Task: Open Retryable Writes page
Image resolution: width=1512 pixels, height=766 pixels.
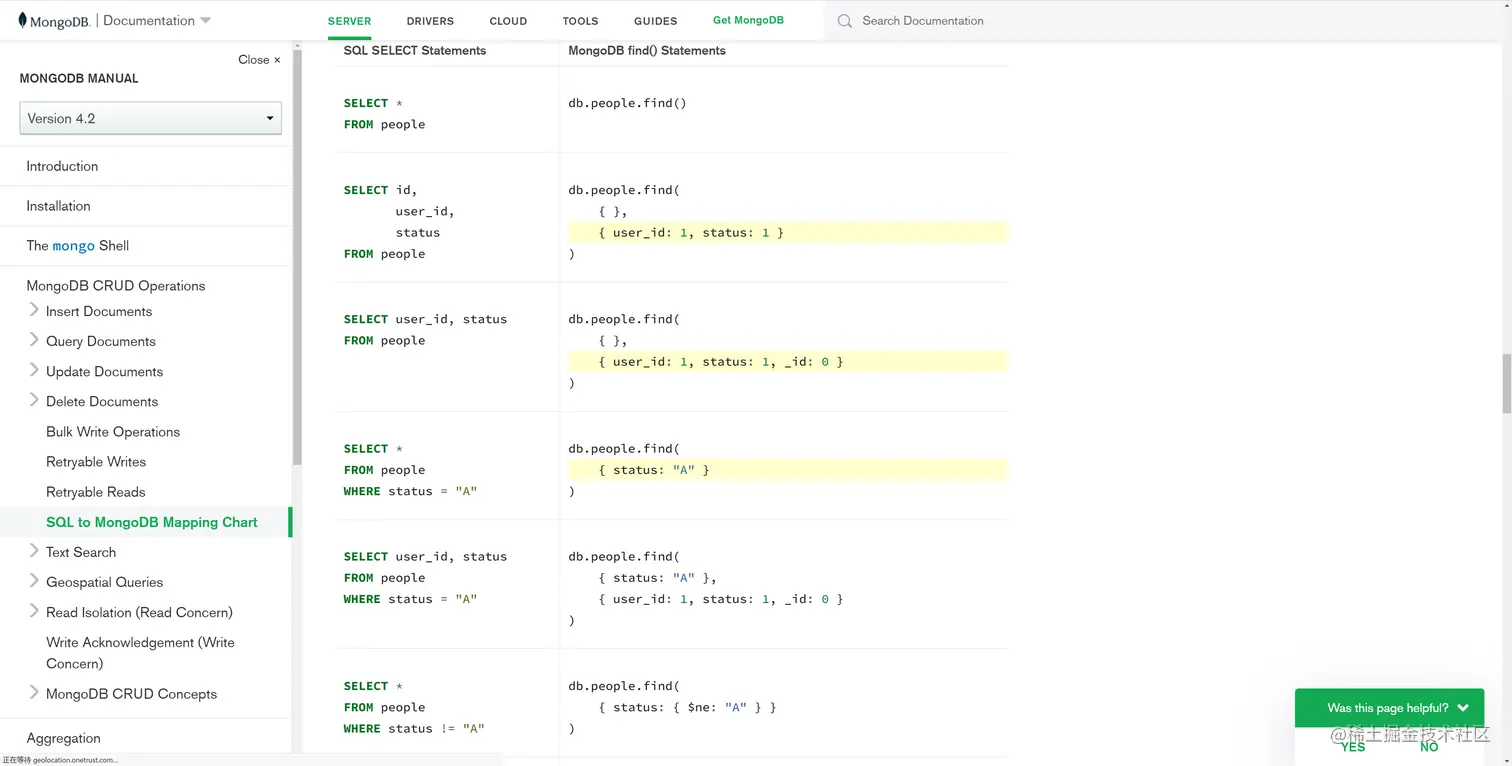Action: [96, 462]
